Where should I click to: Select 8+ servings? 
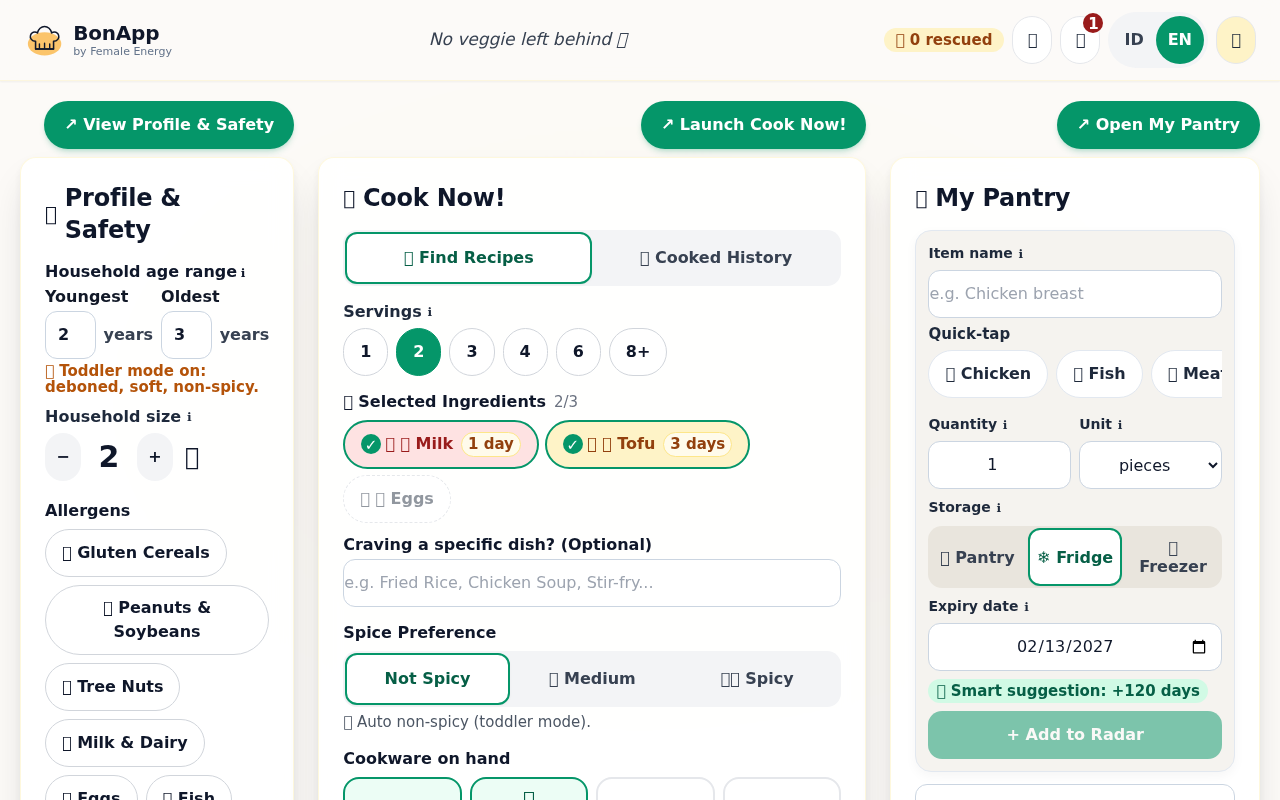(x=638, y=352)
